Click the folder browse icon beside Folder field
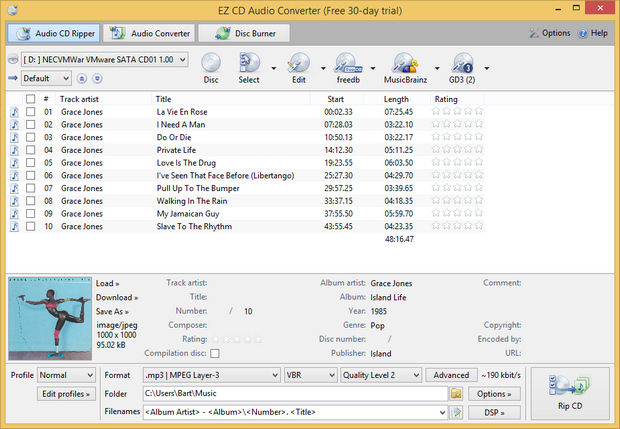 coord(456,393)
